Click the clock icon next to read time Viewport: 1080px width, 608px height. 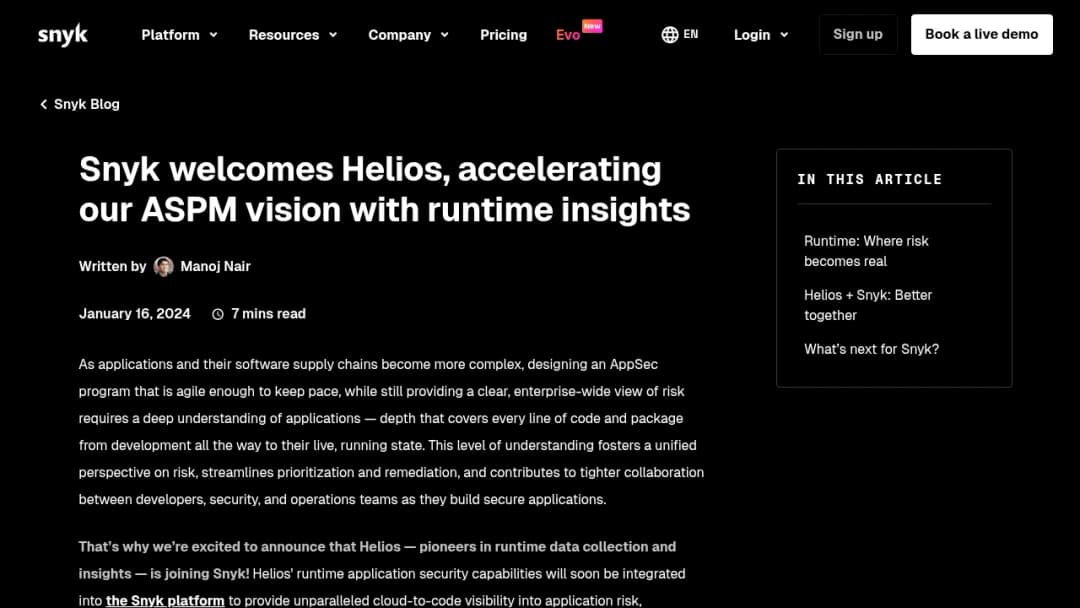tap(218, 314)
